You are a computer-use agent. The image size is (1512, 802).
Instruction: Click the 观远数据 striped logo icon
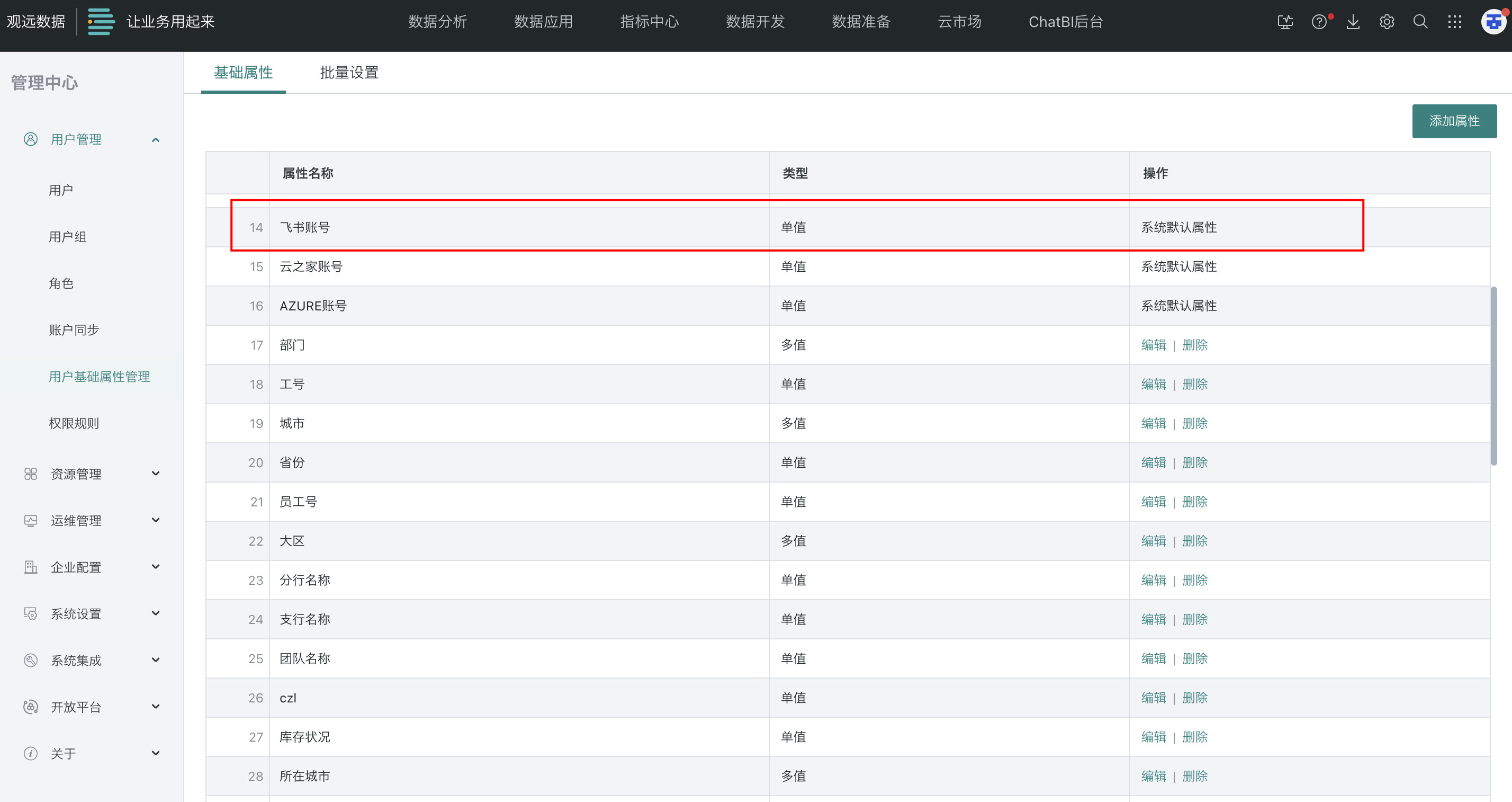coord(101,22)
